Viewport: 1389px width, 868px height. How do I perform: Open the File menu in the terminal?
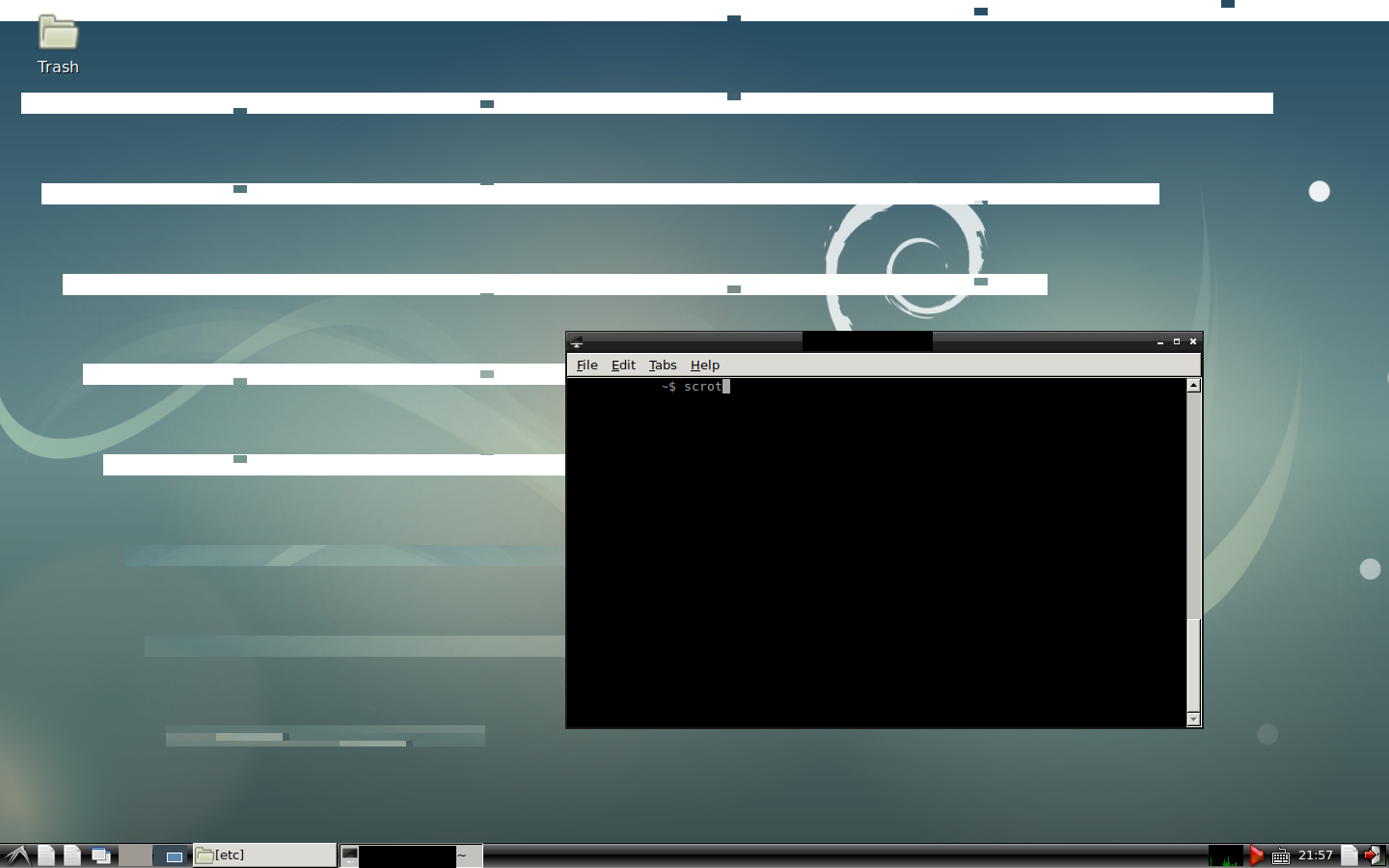[x=587, y=366]
